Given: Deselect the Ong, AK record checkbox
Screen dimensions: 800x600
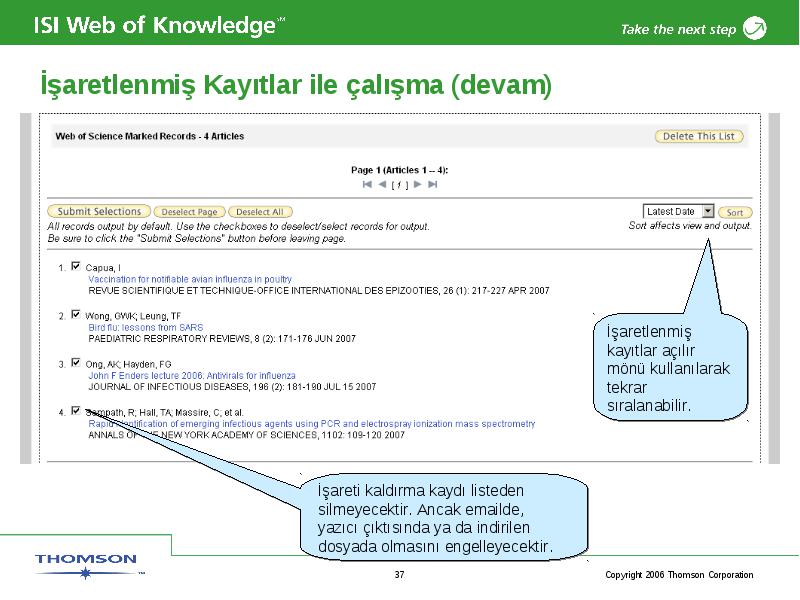Looking at the screenshot, I should pos(76,362).
